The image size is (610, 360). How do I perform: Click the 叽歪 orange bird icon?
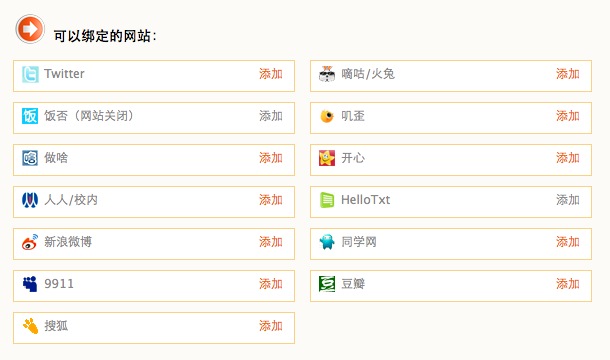pyautogui.click(x=327, y=116)
